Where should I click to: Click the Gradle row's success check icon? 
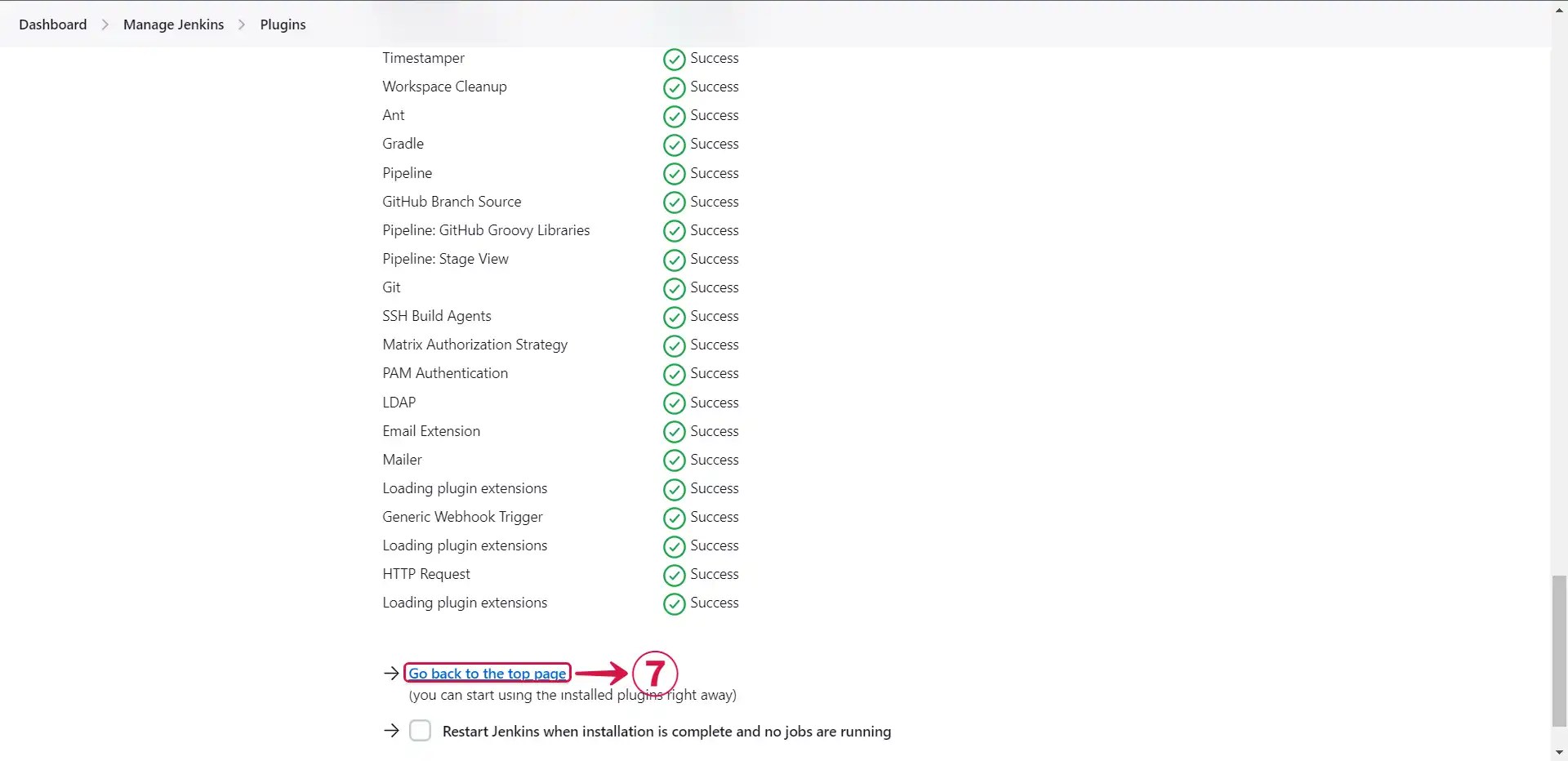tap(674, 145)
